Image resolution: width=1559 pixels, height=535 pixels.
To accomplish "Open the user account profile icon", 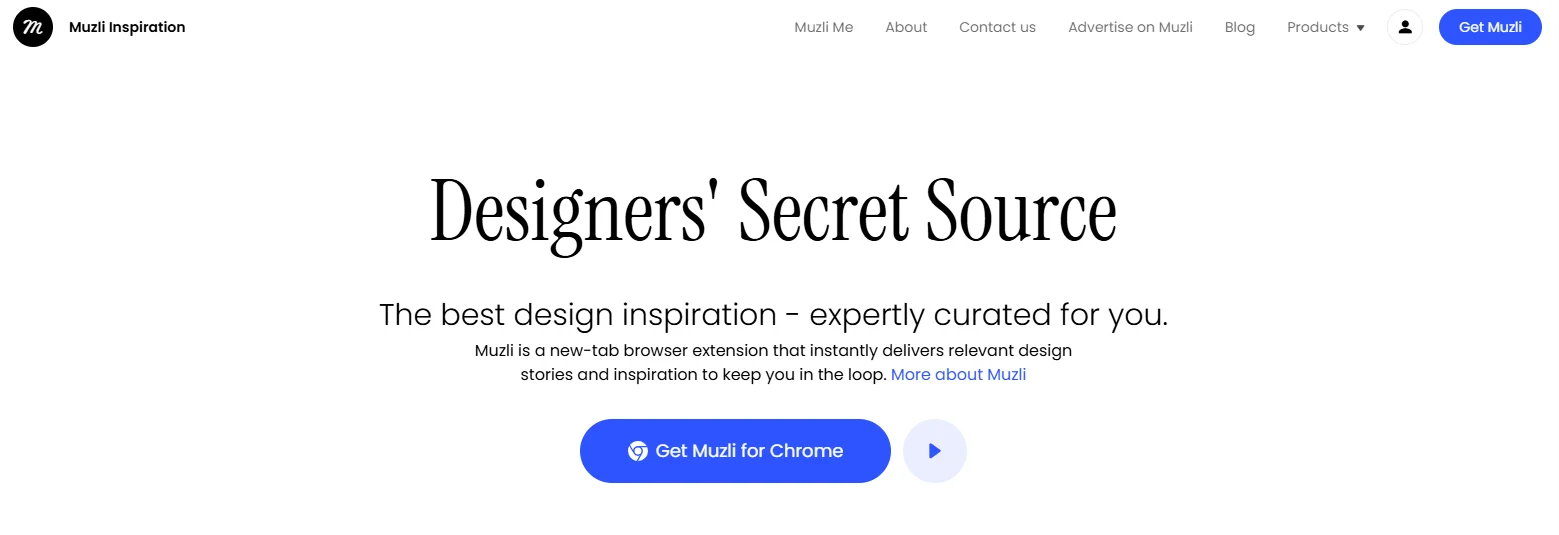I will tap(1404, 27).
